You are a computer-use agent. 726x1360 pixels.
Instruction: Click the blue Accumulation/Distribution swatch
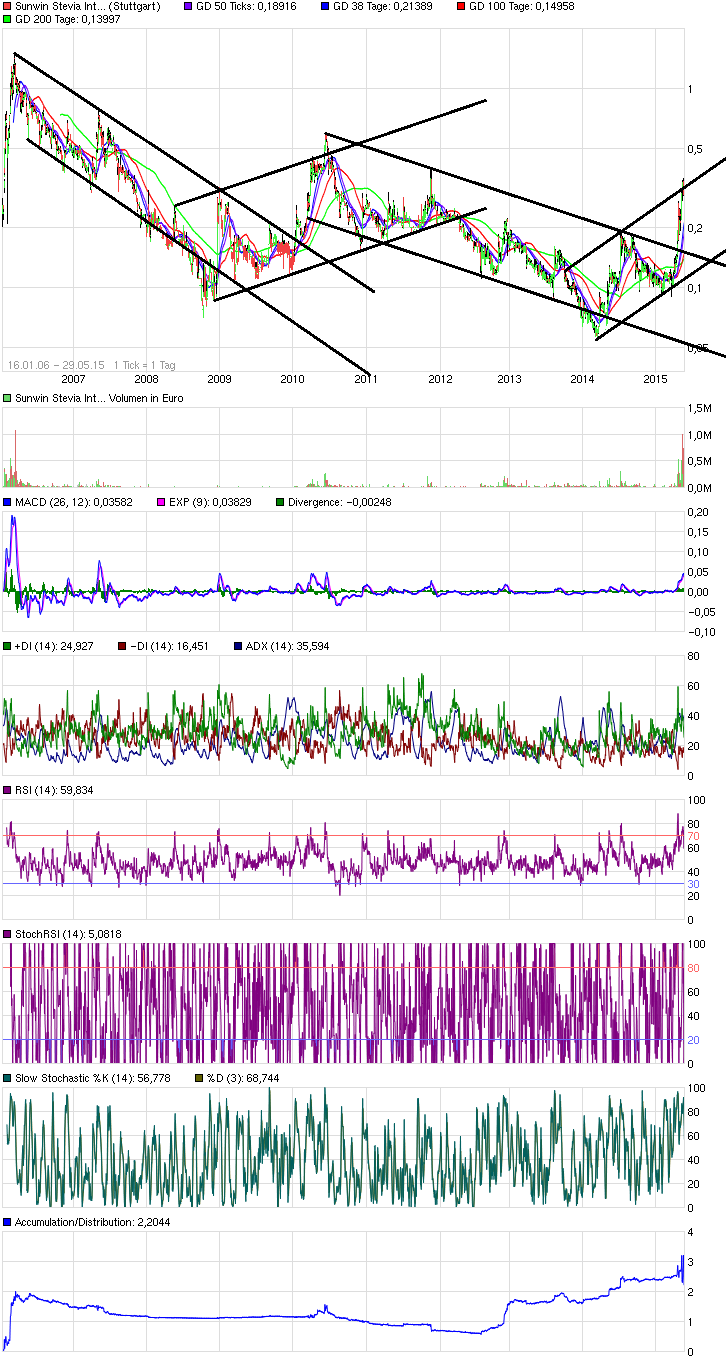tap(8, 1222)
